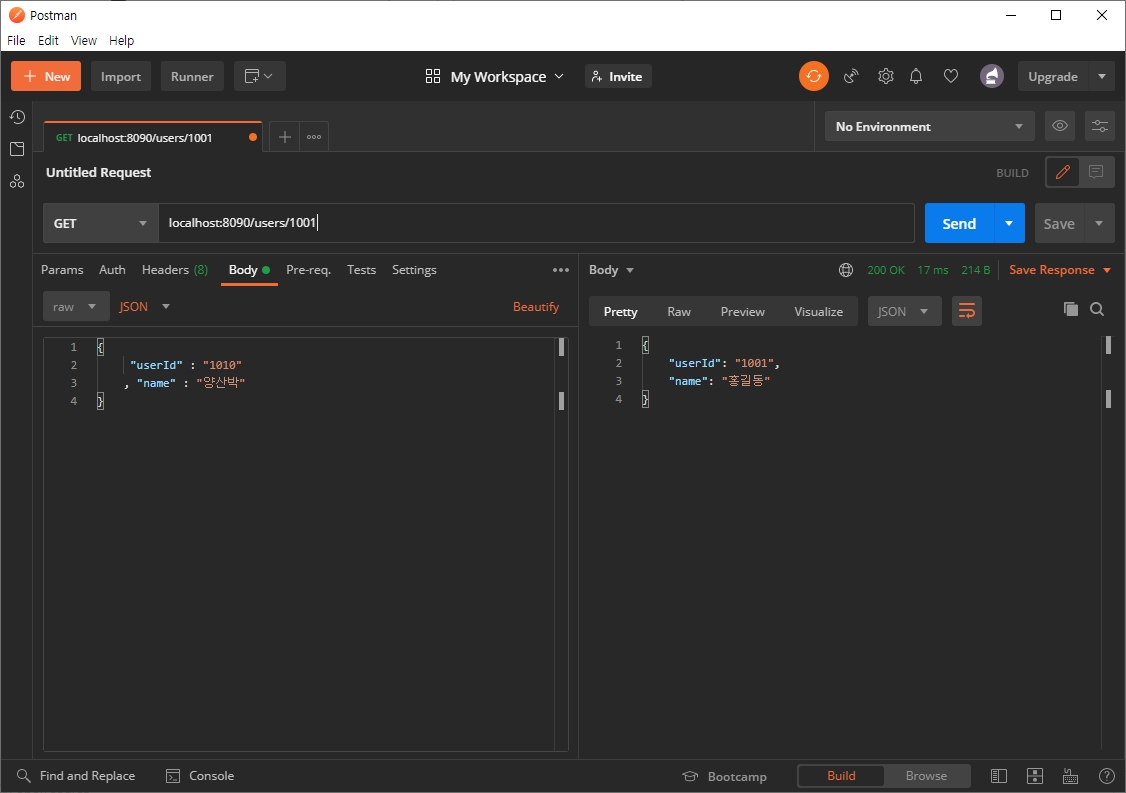
Task: Open the Upgrade dropdown arrow
Action: (x=1102, y=76)
